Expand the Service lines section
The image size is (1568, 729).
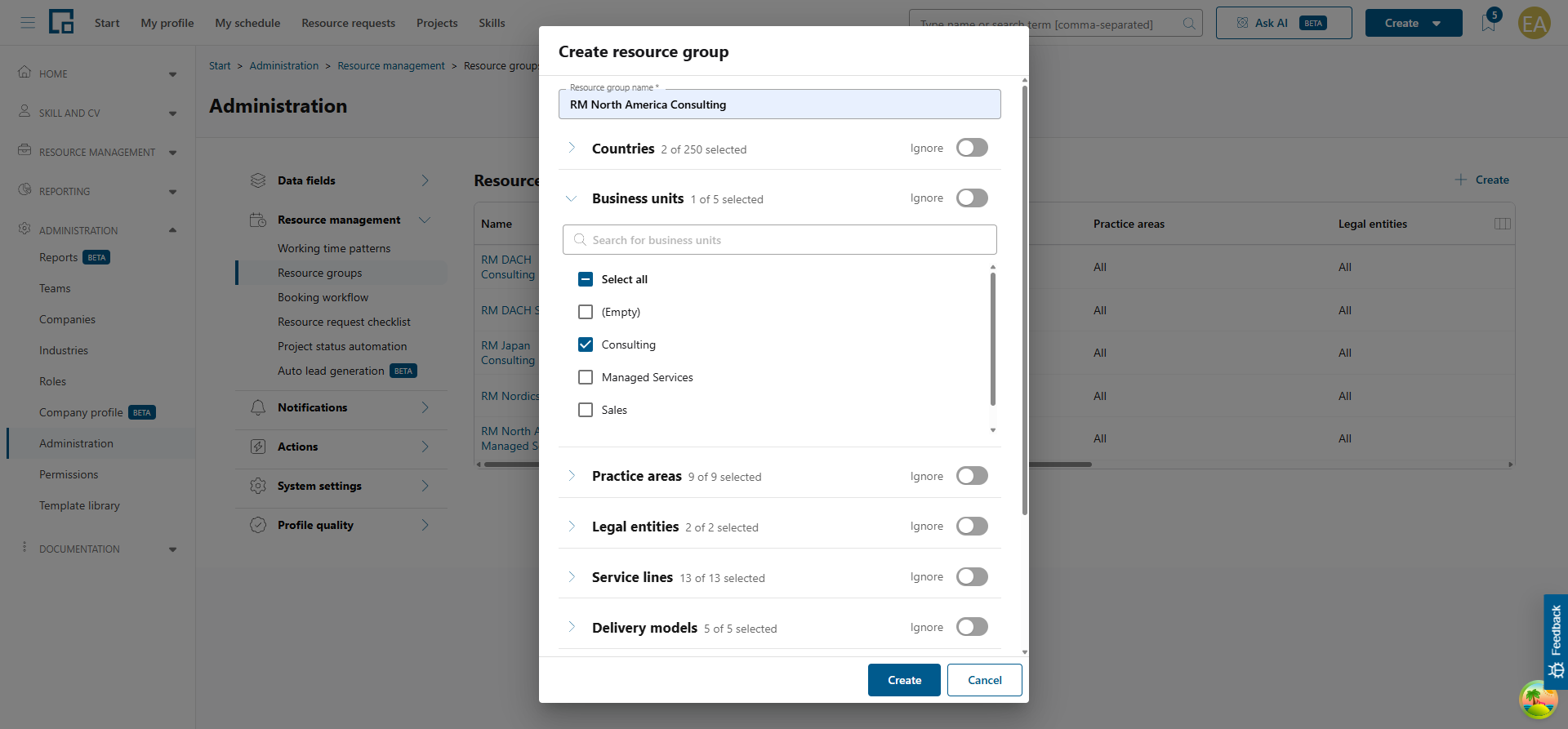[x=572, y=577]
